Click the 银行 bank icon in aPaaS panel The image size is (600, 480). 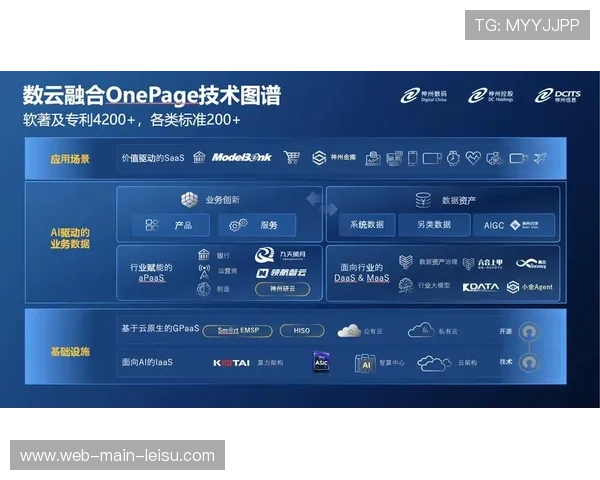[204, 255]
